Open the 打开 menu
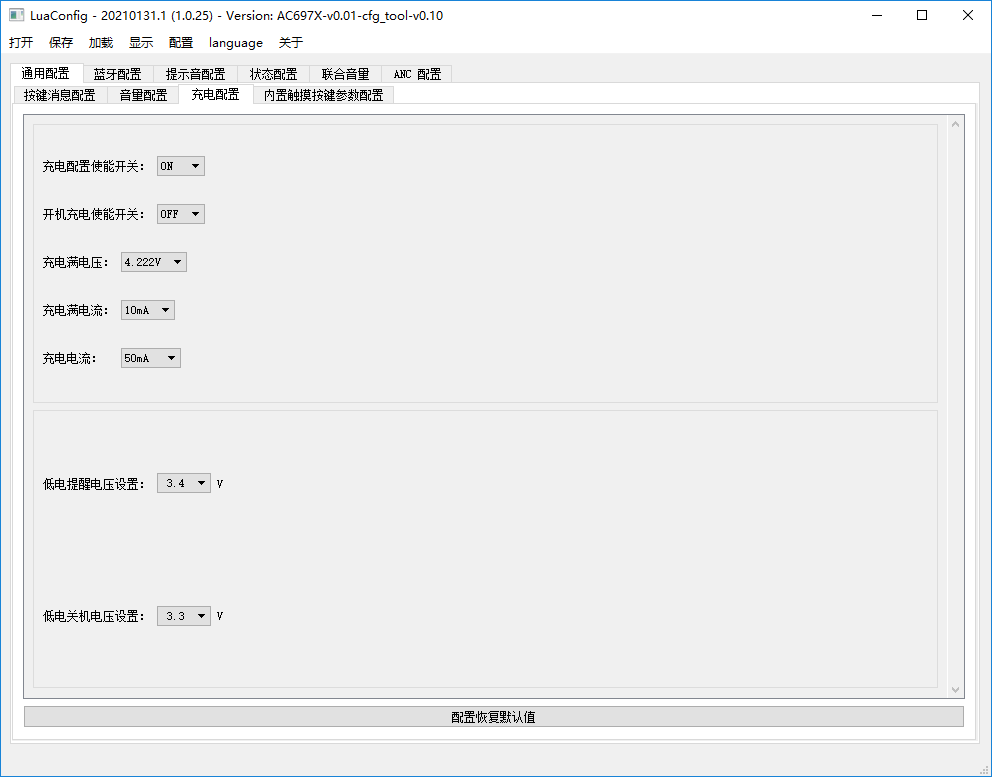Screen dimensions: 992x777 pyautogui.click(x=21, y=42)
